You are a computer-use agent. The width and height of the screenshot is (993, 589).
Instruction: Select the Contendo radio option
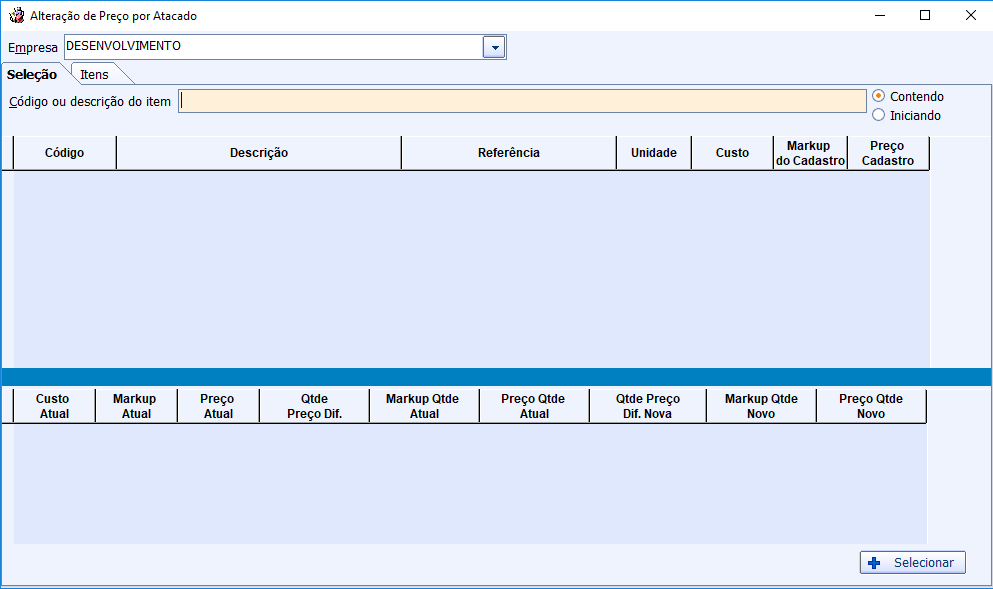coord(879,96)
